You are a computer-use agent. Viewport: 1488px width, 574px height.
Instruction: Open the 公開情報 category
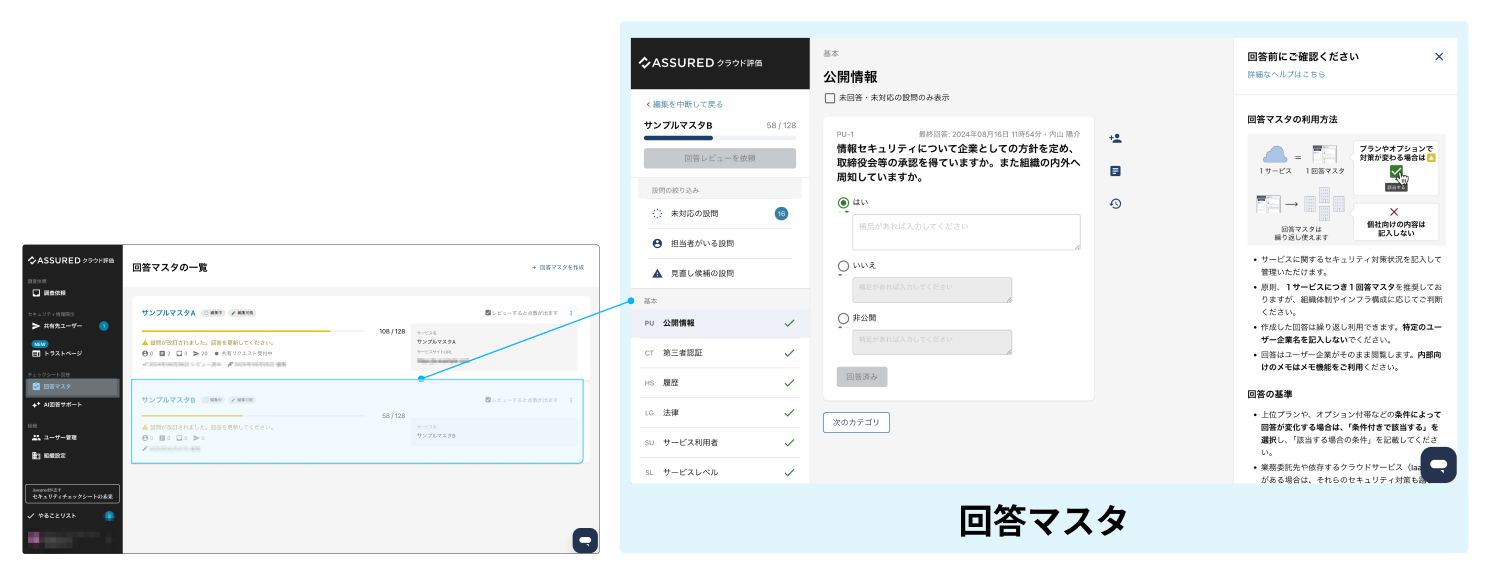719,323
